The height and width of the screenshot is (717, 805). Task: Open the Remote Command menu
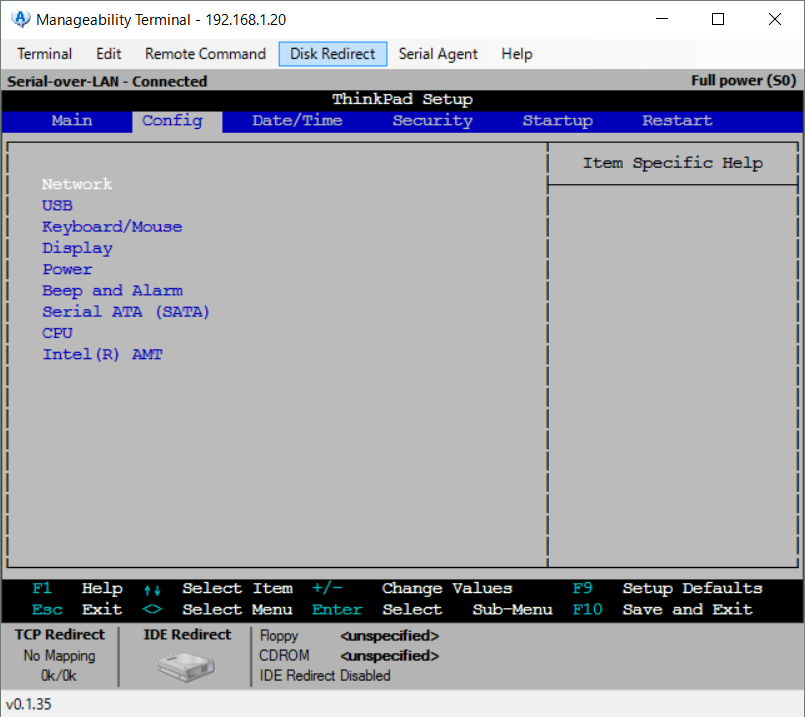click(x=205, y=54)
